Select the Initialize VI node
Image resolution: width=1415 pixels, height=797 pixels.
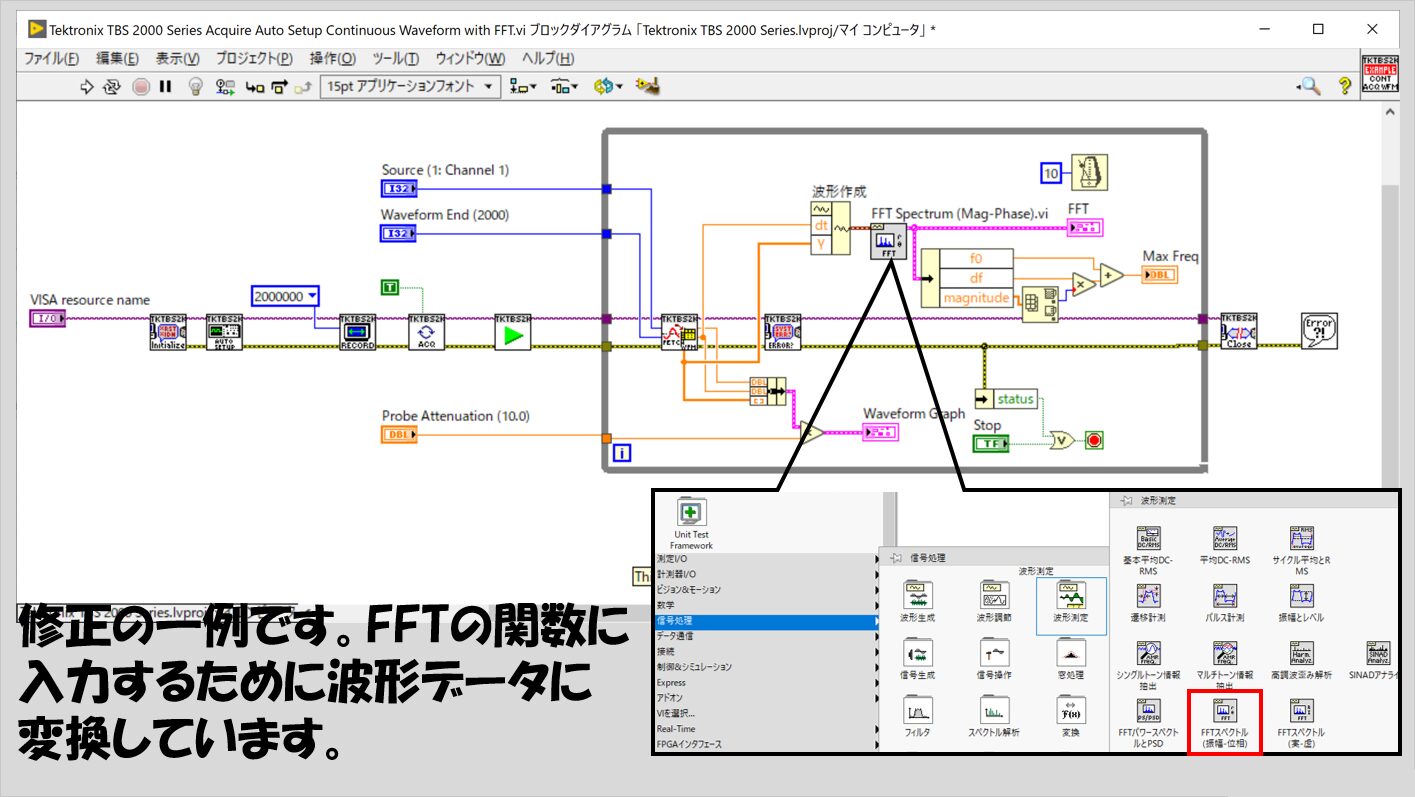pos(168,332)
